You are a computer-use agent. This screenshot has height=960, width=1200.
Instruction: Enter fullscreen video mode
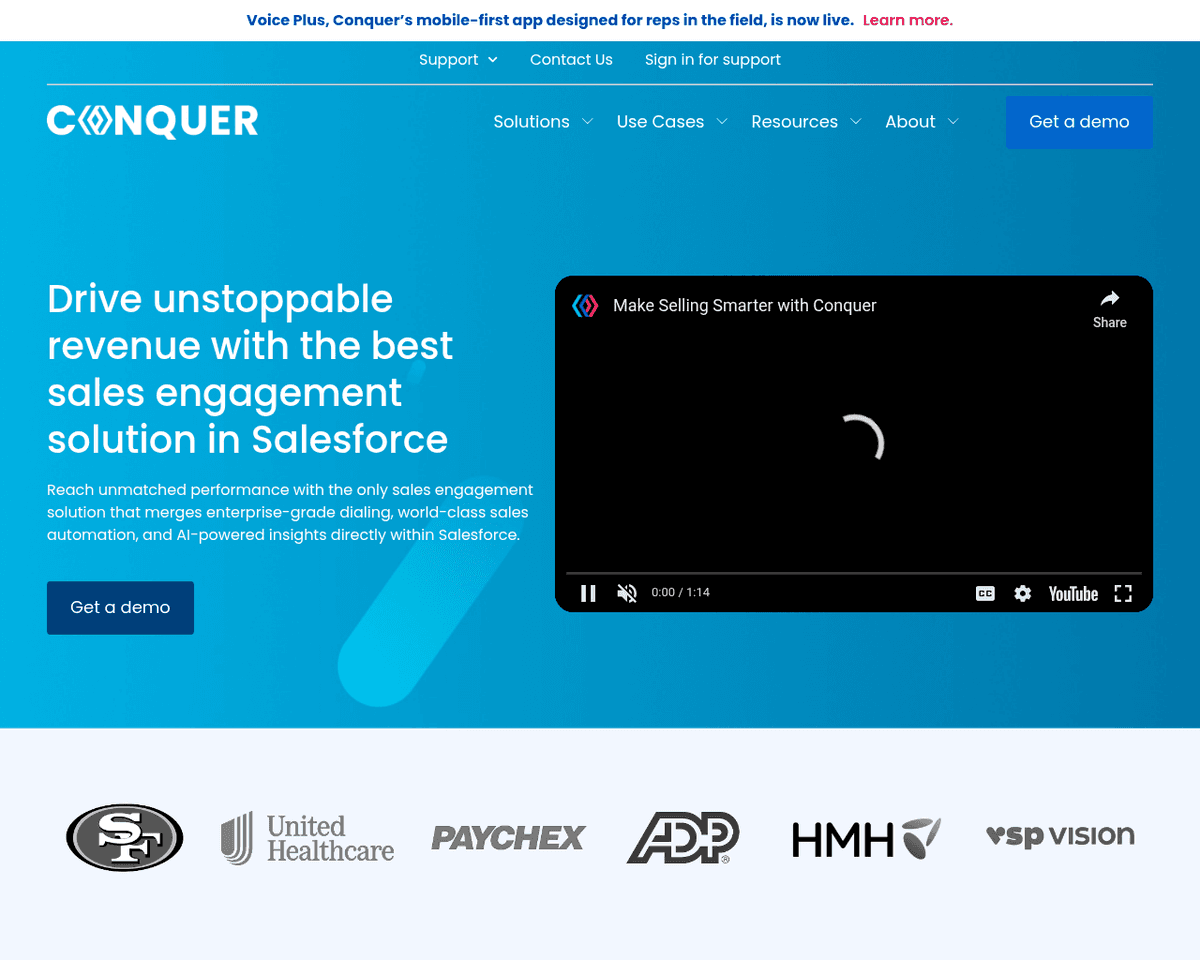(x=1123, y=594)
